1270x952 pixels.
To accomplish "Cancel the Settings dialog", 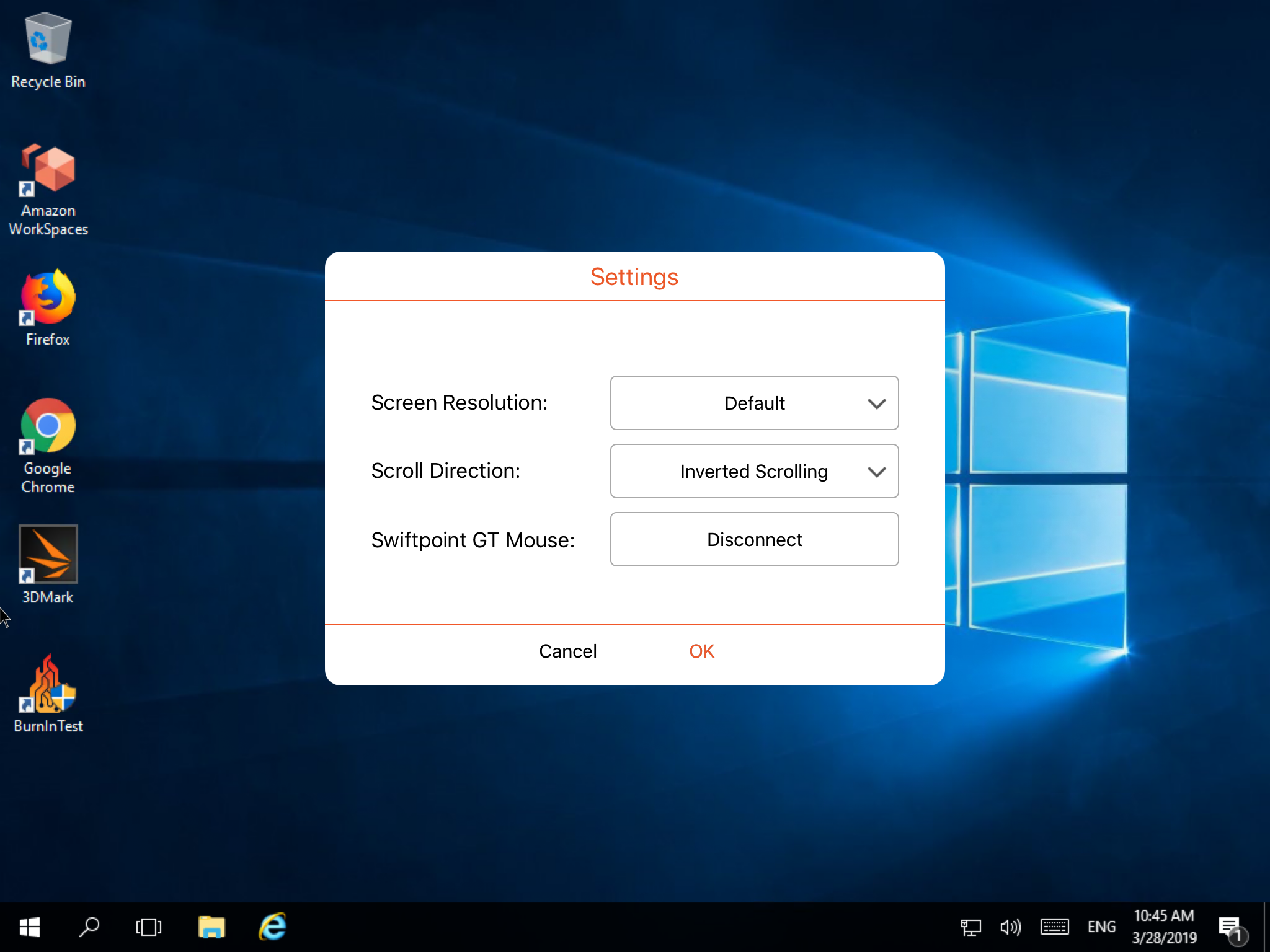I will [567, 651].
